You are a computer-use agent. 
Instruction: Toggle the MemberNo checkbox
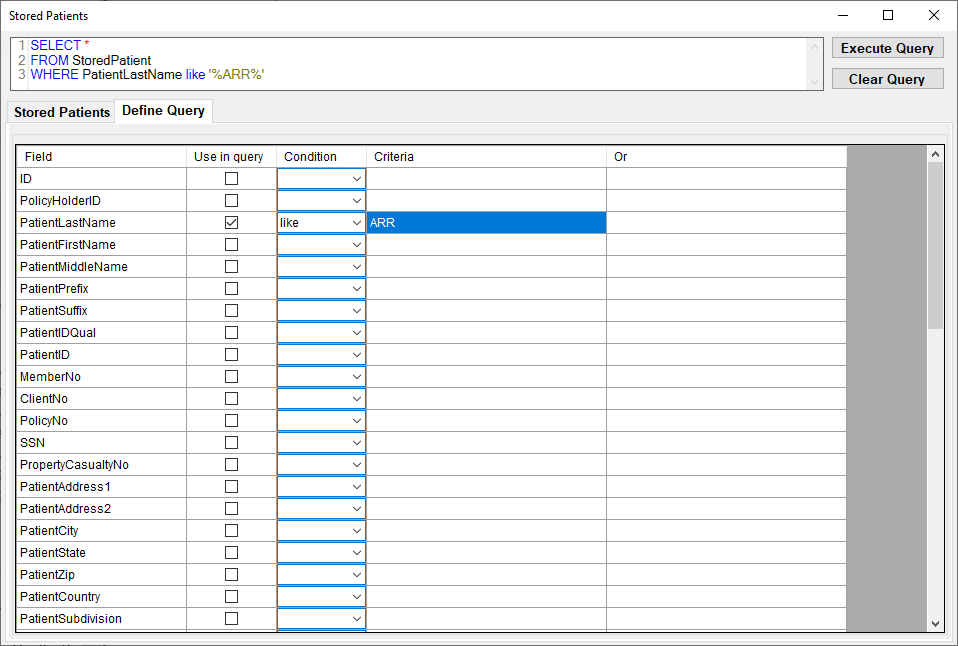[x=232, y=376]
